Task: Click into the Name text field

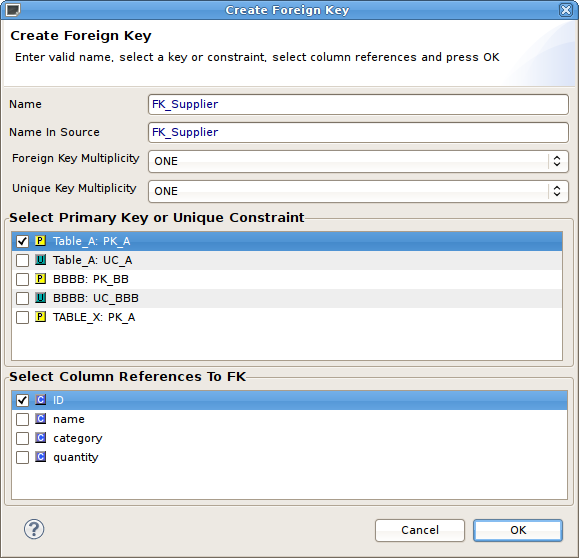Action: pyautogui.click(x=358, y=104)
